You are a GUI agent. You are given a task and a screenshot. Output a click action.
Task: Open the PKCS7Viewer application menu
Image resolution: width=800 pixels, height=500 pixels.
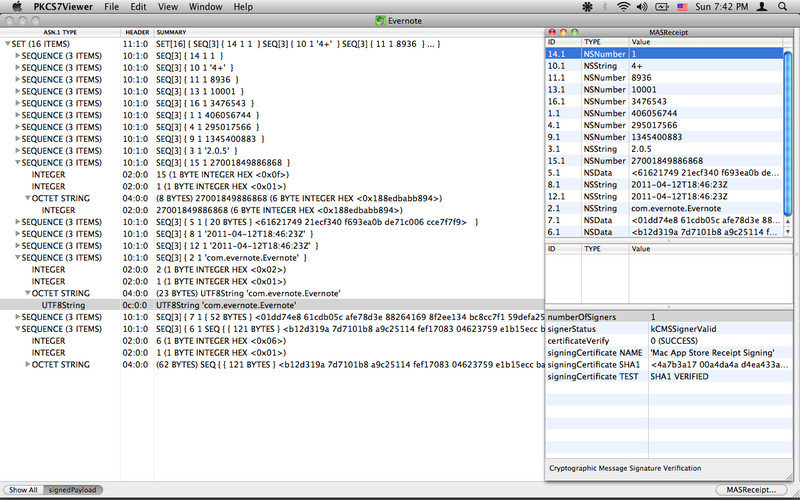(63, 7)
